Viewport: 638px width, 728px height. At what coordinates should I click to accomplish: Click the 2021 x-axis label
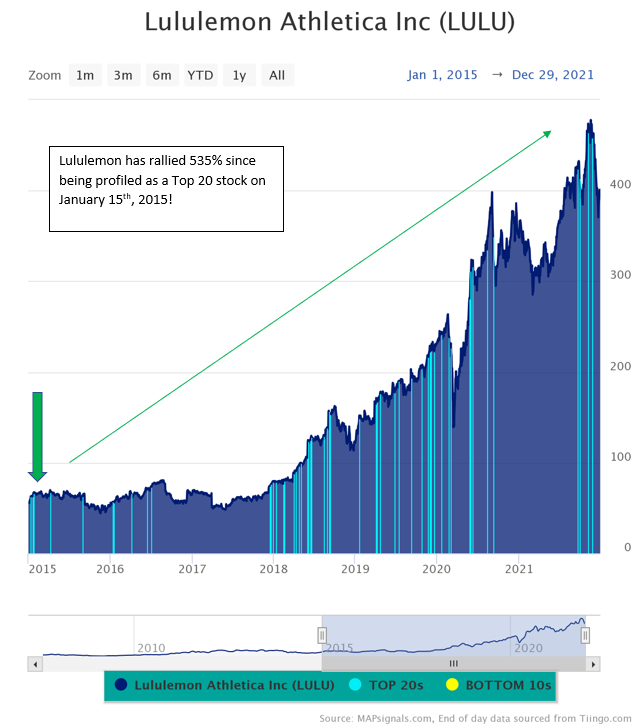(519, 569)
